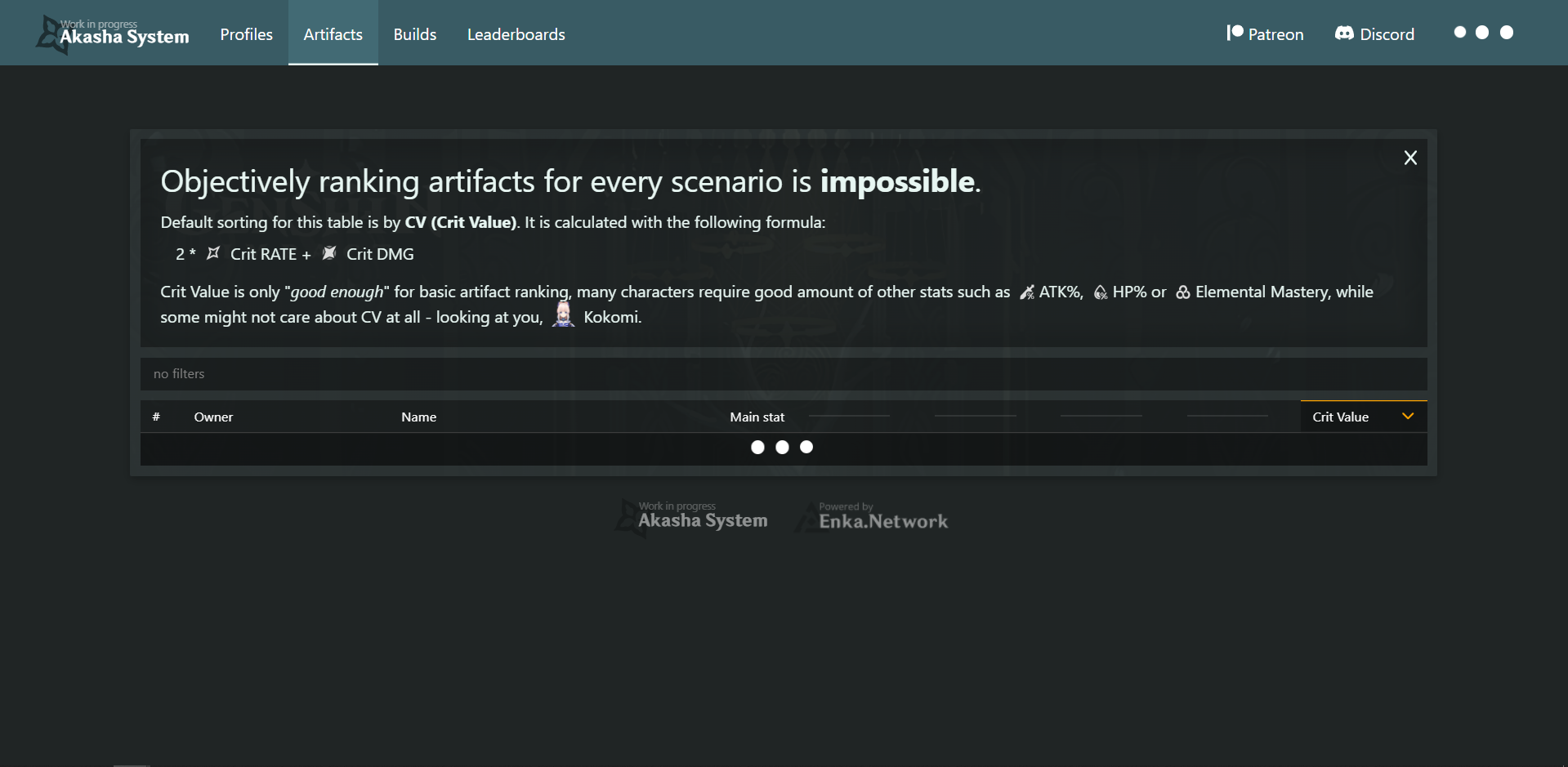Click the Kokomi character avatar
The width and height of the screenshot is (1568, 767).
pos(563,314)
